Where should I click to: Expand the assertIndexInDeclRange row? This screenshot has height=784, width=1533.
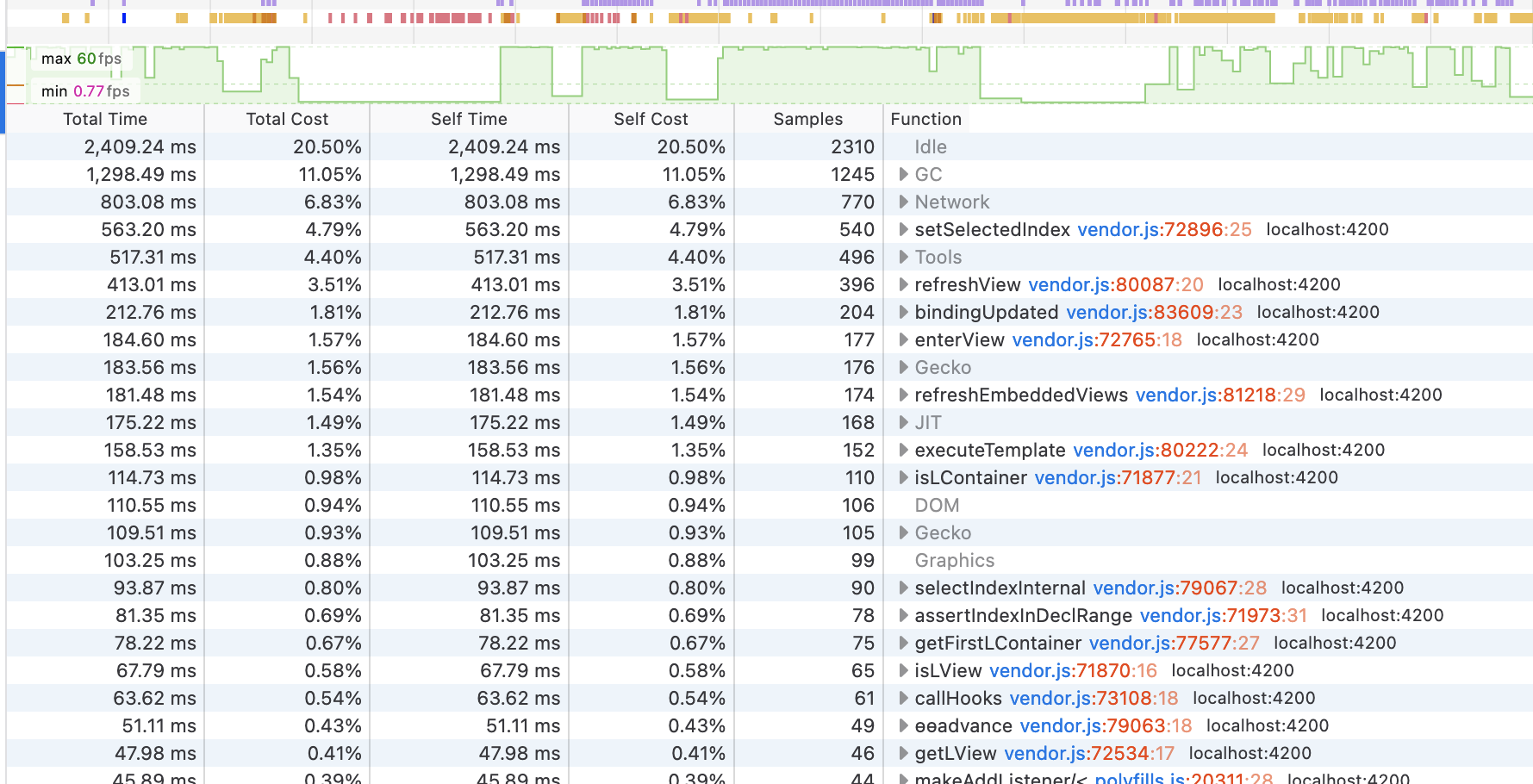coord(903,615)
